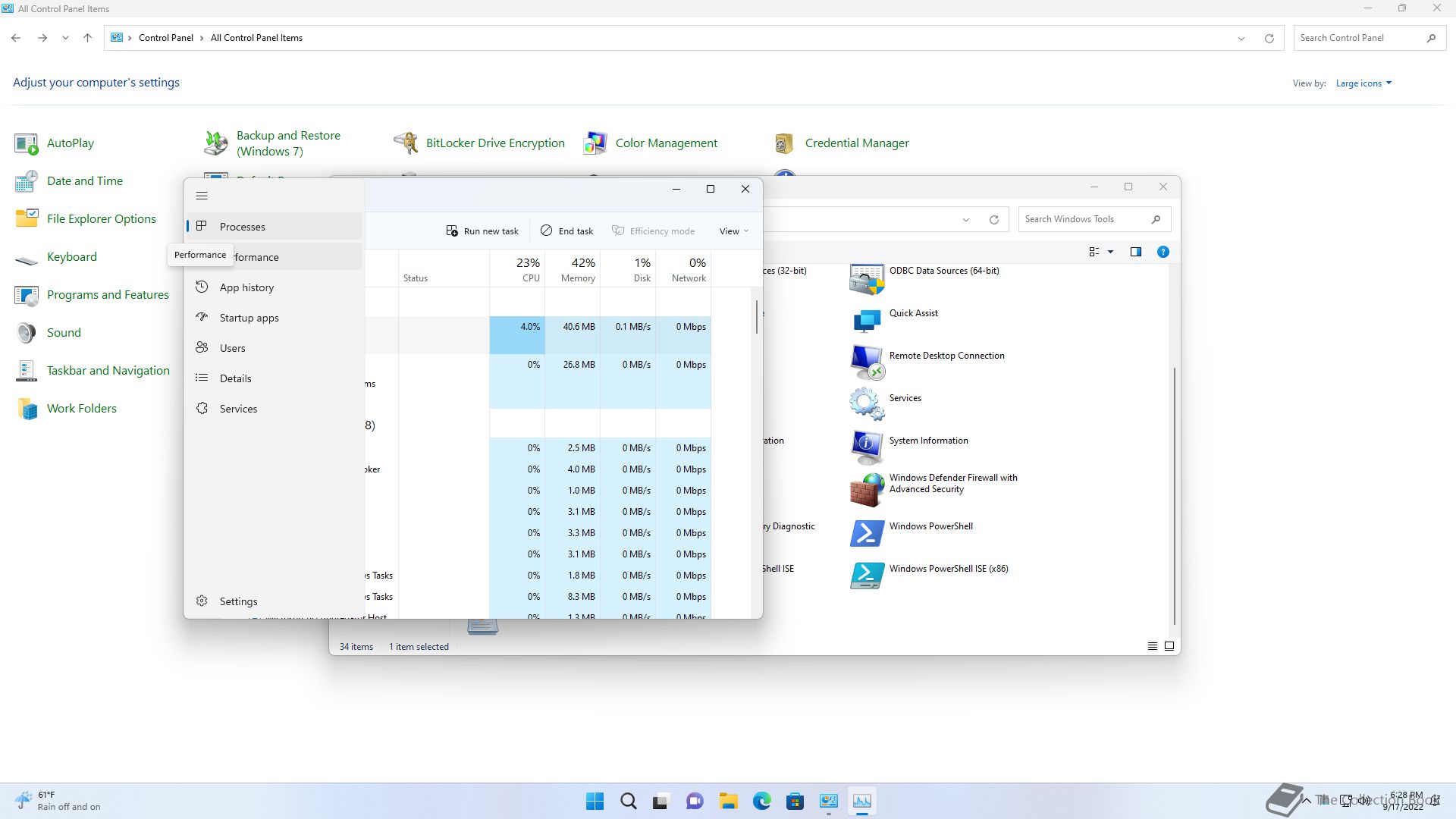The image size is (1456, 819).
Task: Click the Status column header
Action: (x=444, y=268)
